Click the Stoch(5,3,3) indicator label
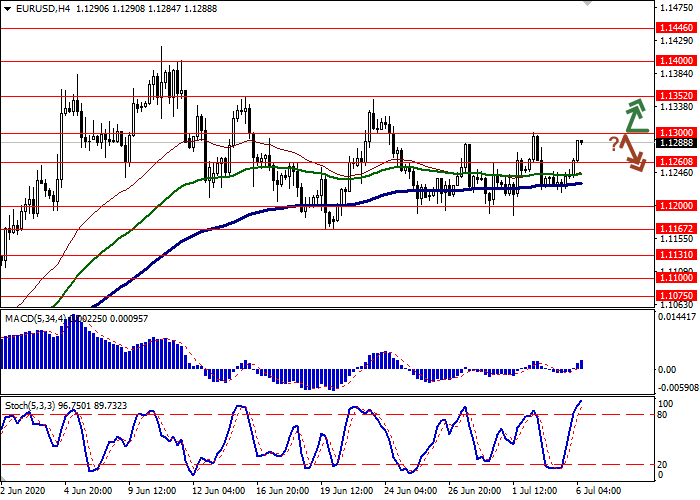 pyautogui.click(x=30, y=404)
